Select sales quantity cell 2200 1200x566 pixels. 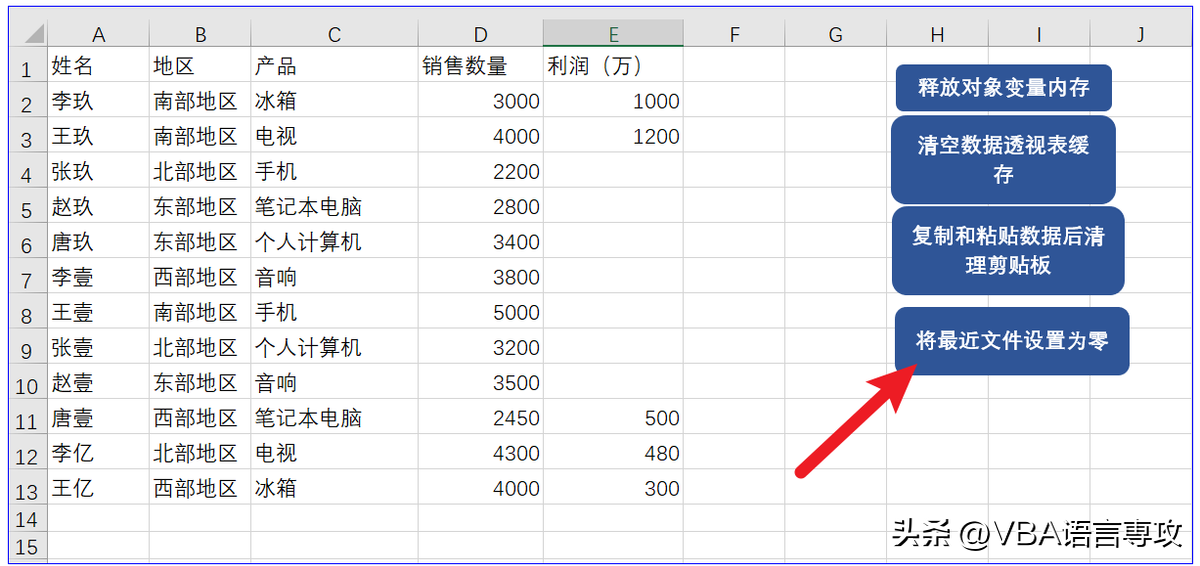pyautogui.click(x=481, y=172)
